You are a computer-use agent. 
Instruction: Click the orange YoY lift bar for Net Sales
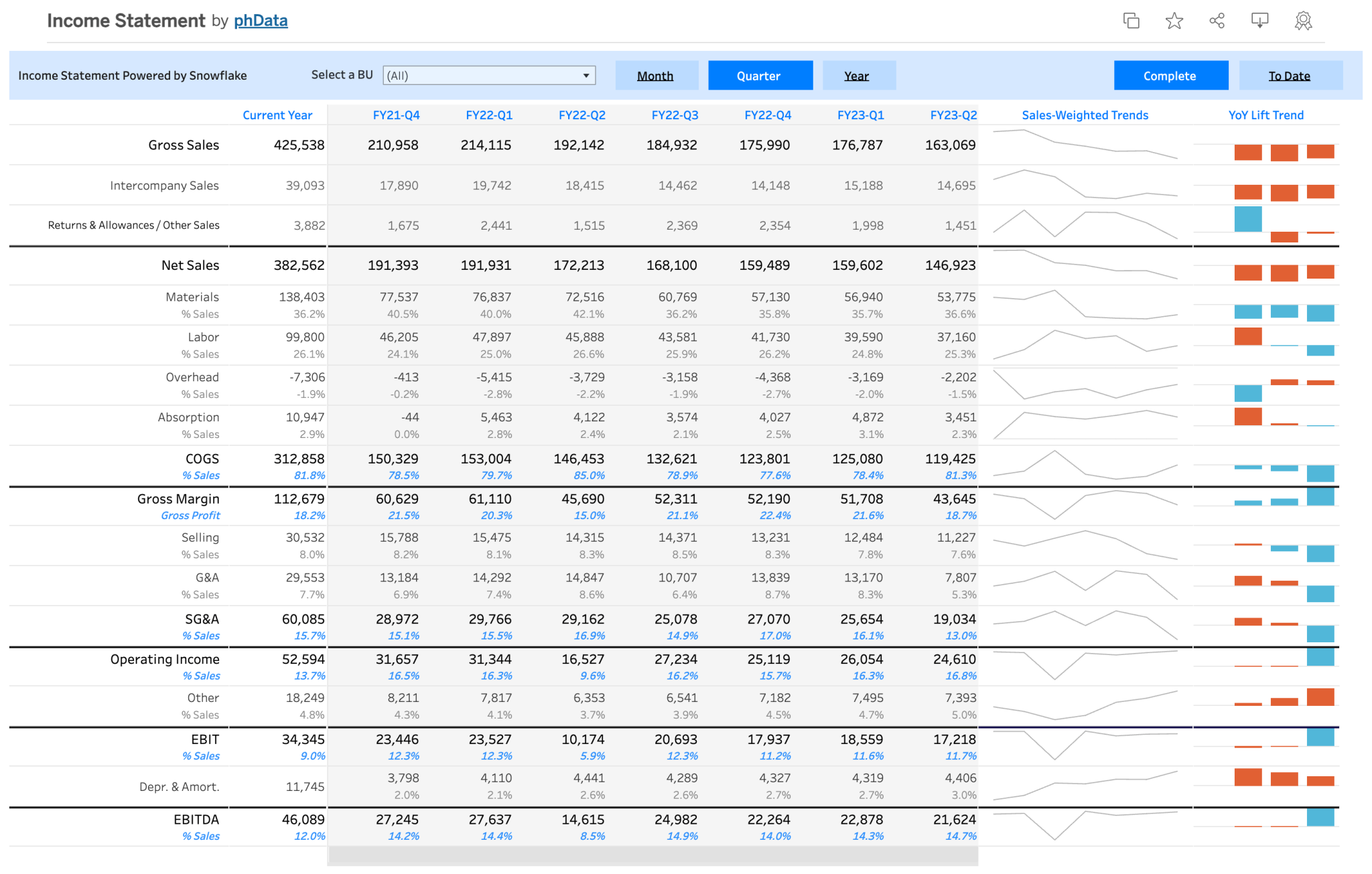1247,272
